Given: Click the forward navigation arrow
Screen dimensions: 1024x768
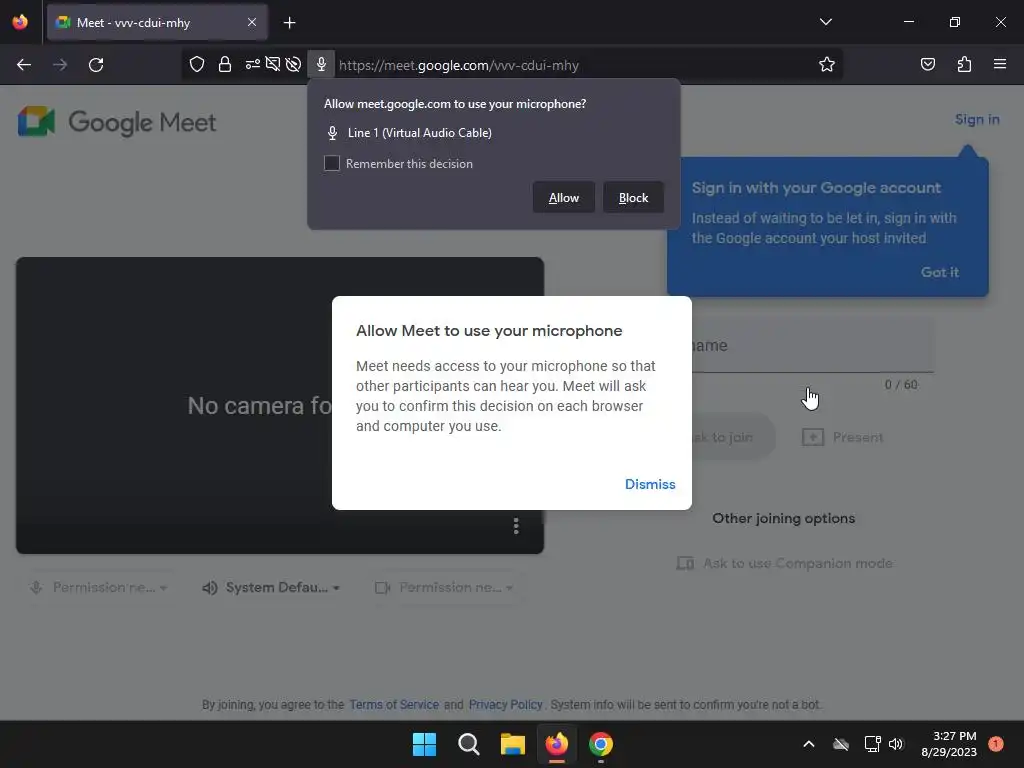Looking at the screenshot, I should [x=60, y=65].
